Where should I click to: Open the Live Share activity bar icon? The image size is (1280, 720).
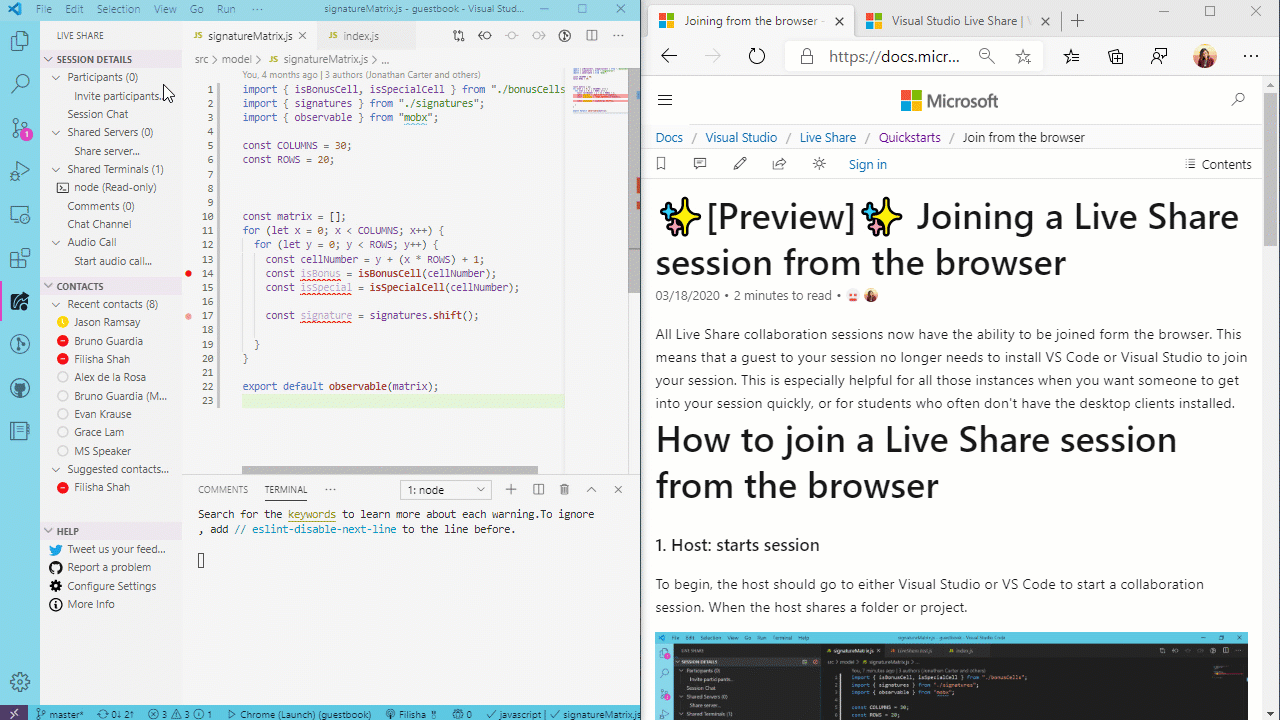[x=20, y=302]
